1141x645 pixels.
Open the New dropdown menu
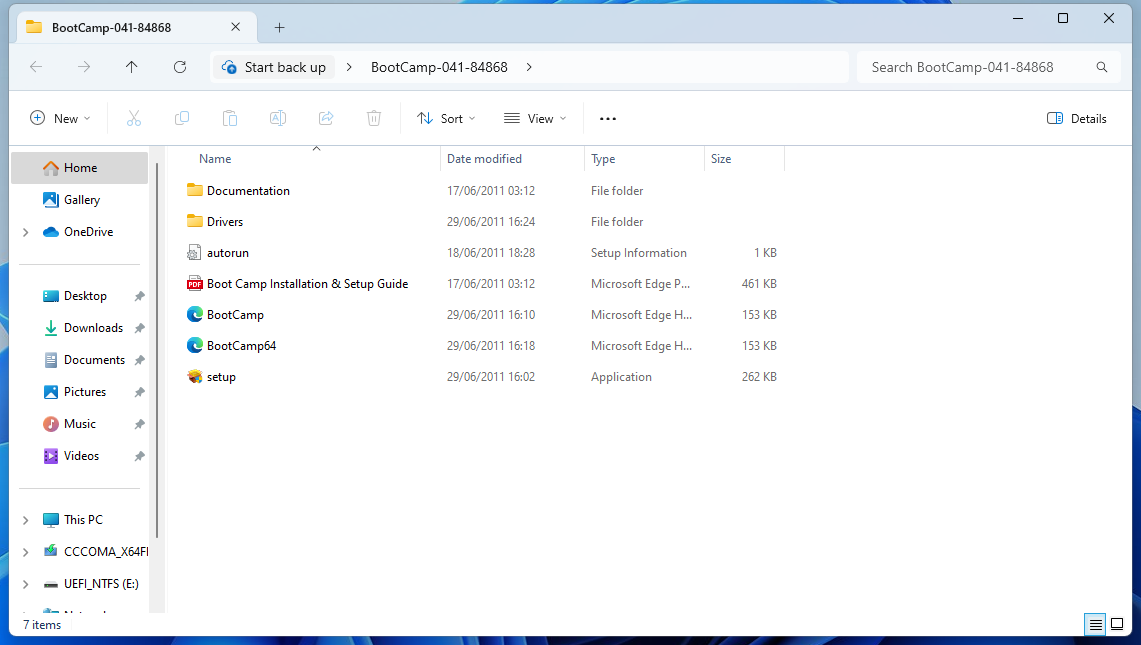60,119
